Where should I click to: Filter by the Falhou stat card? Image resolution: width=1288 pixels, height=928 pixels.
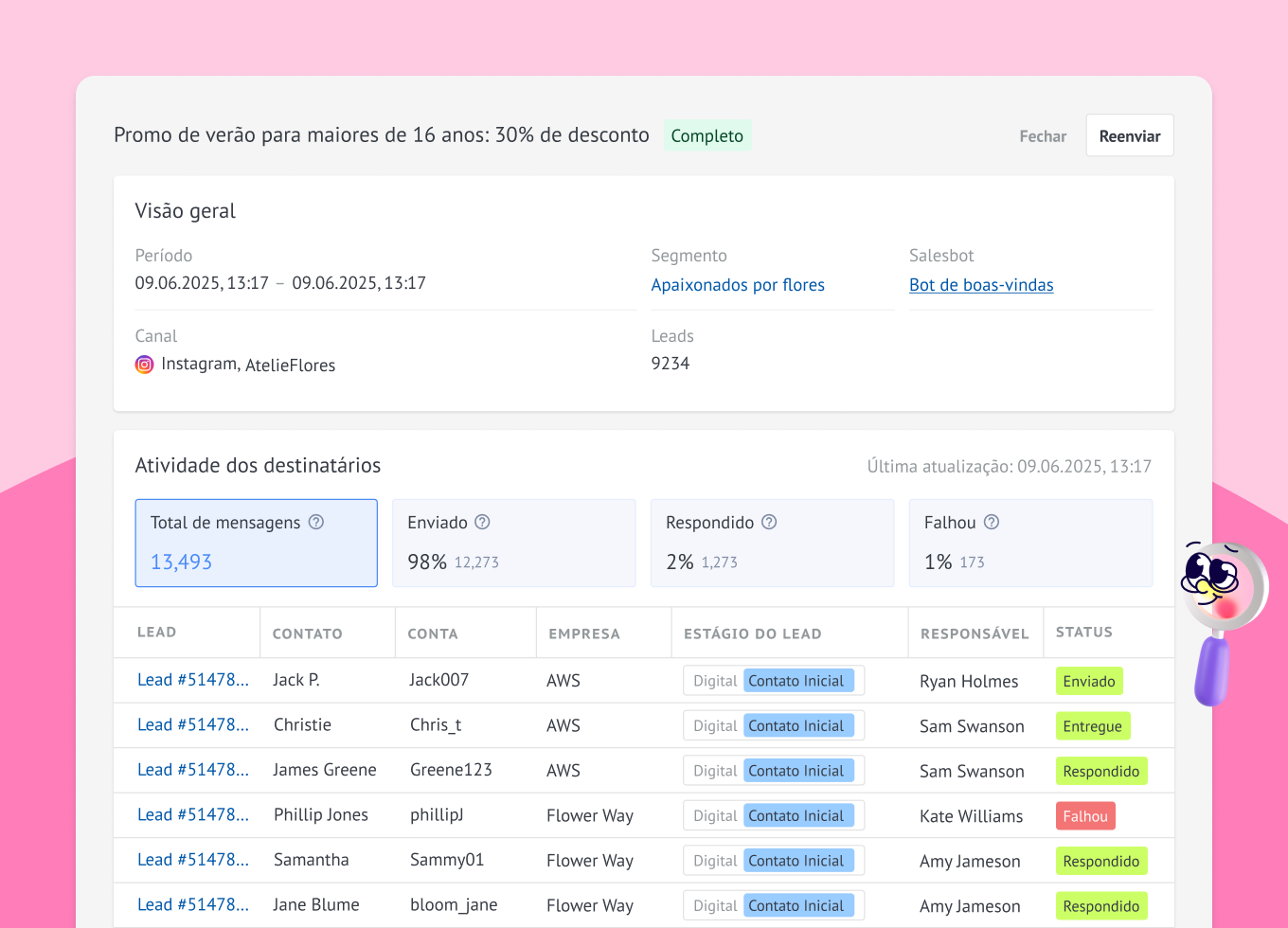coord(1030,543)
